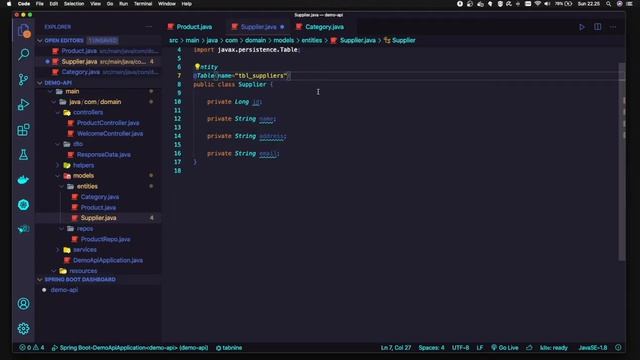The image size is (640, 360).
Task: Open the Selection menu
Action: tap(74, 4)
